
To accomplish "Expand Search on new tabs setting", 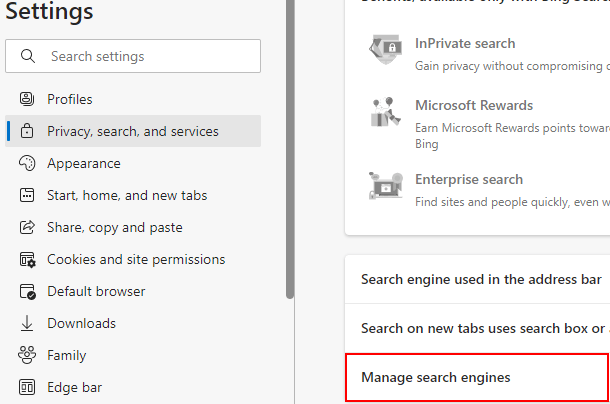I will click(x=483, y=327).
